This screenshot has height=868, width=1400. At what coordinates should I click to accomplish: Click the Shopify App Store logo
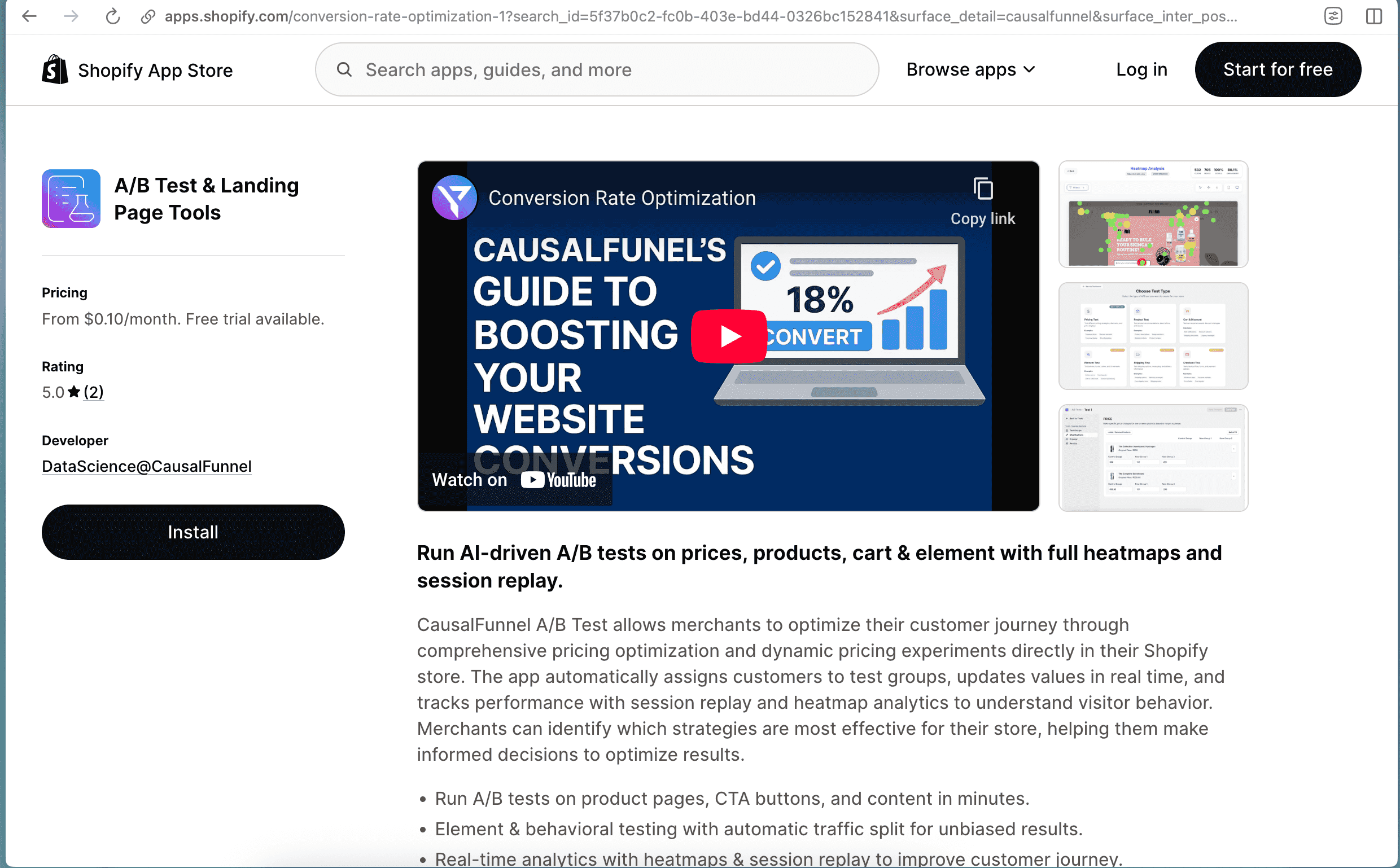coord(138,69)
